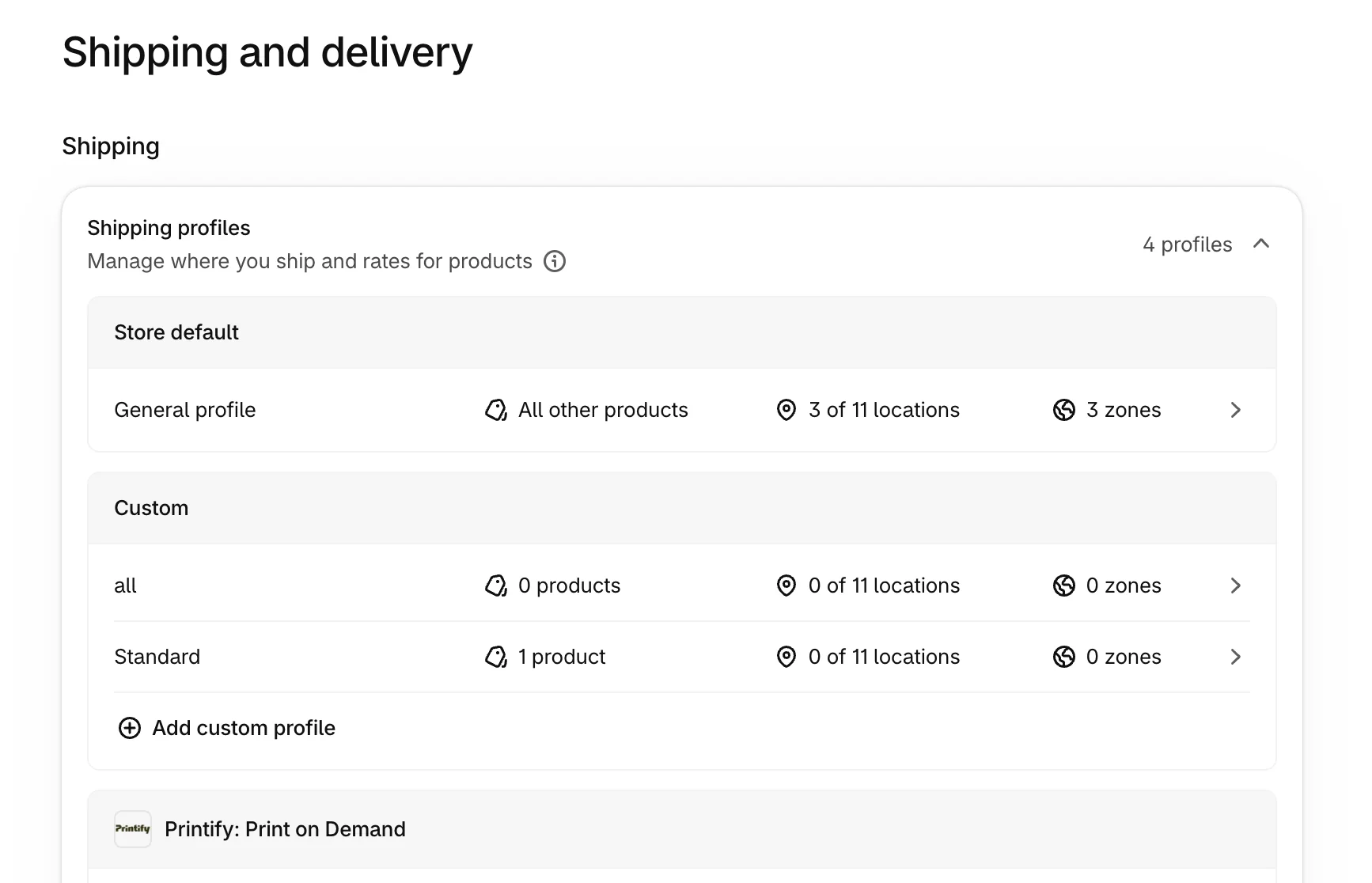Viewport: 1372px width, 883px height.
Task: Click the 'Shipping and delivery' page title
Action: tap(267, 52)
